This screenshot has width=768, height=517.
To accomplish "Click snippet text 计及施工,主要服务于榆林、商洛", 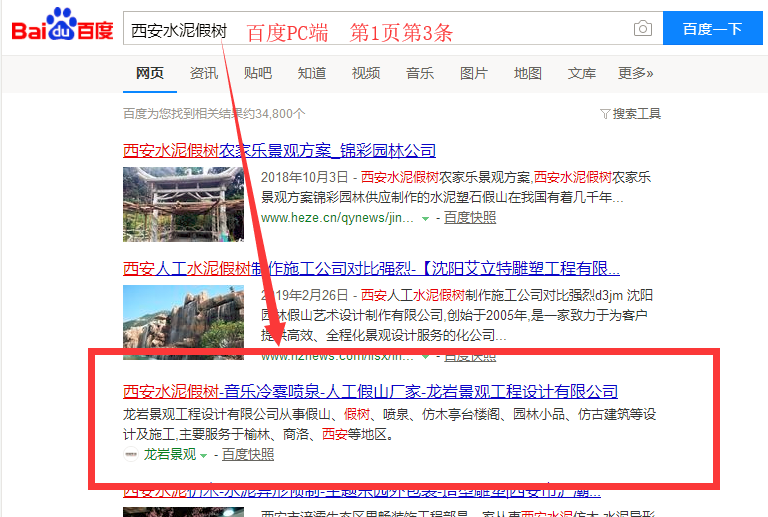I will point(219,434).
